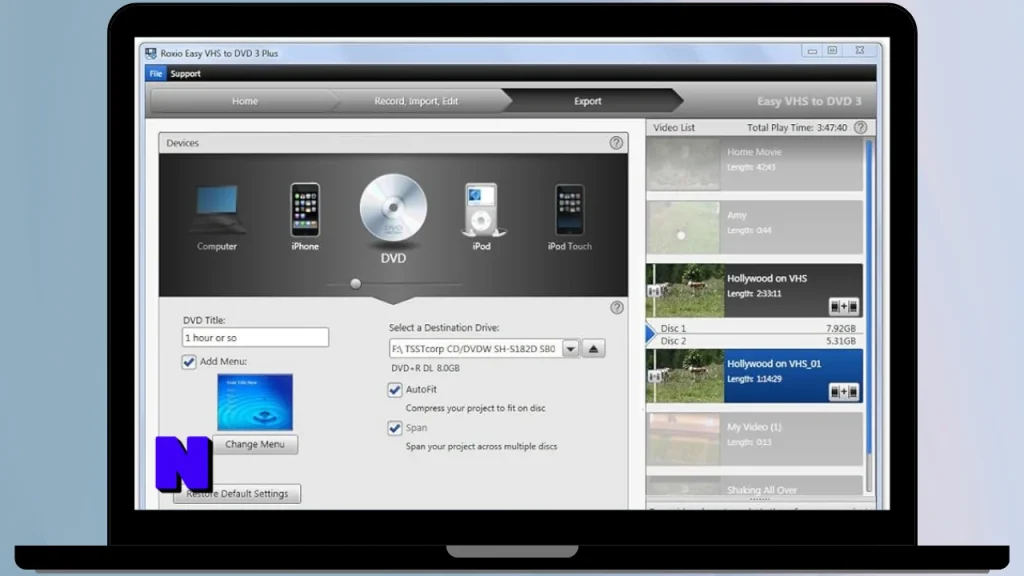Viewport: 1024px width, 576px height.
Task: Minimize the Roxio window
Action: click(812, 51)
